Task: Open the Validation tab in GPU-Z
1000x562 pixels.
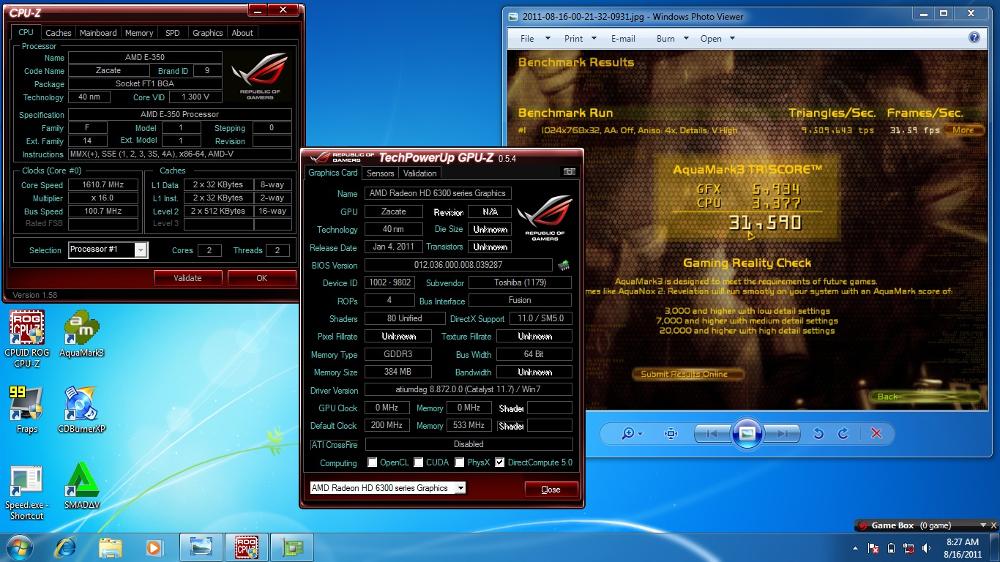Action: [420, 173]
